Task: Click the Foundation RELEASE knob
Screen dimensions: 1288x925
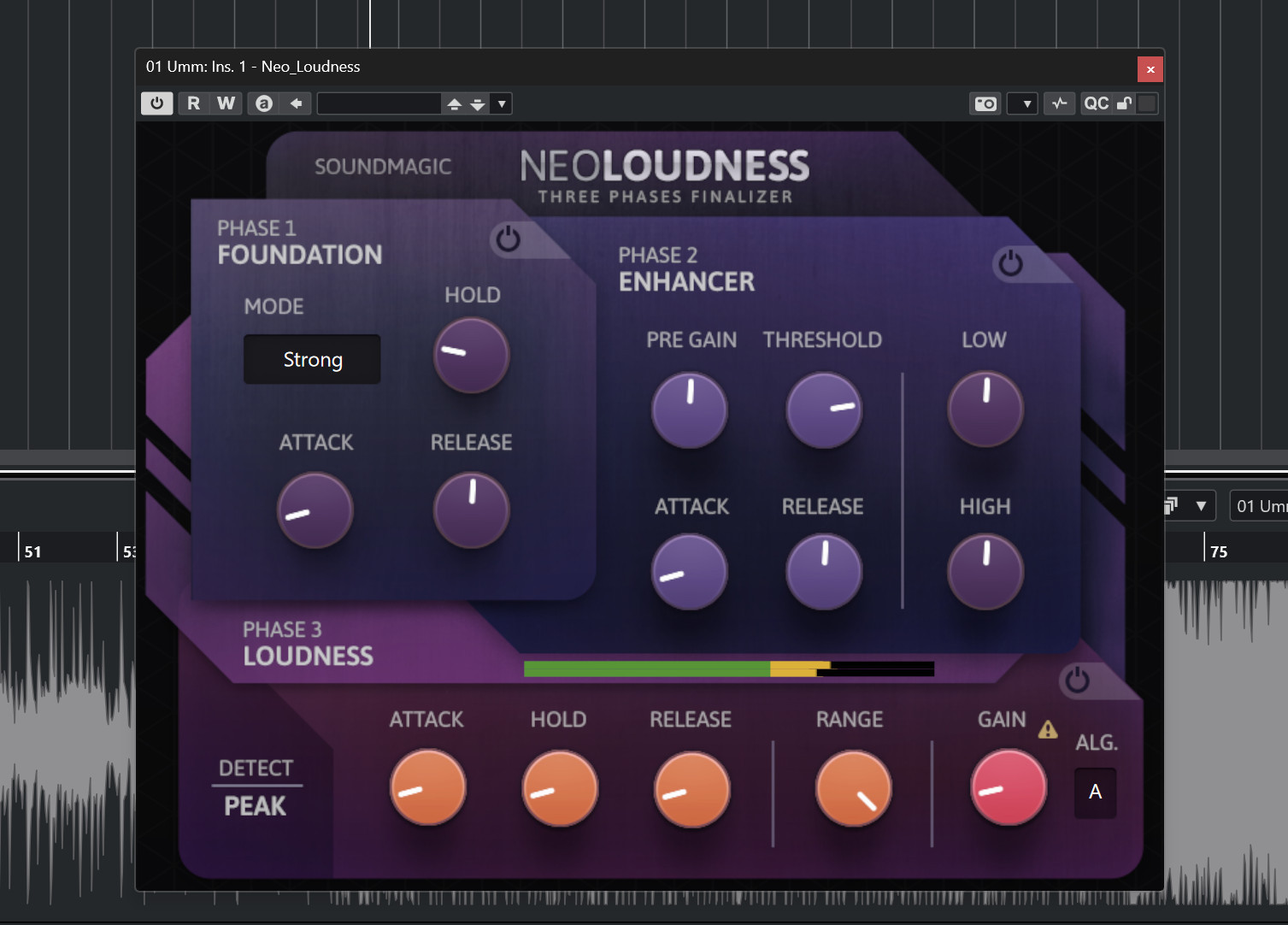Action: pos(472,510)
